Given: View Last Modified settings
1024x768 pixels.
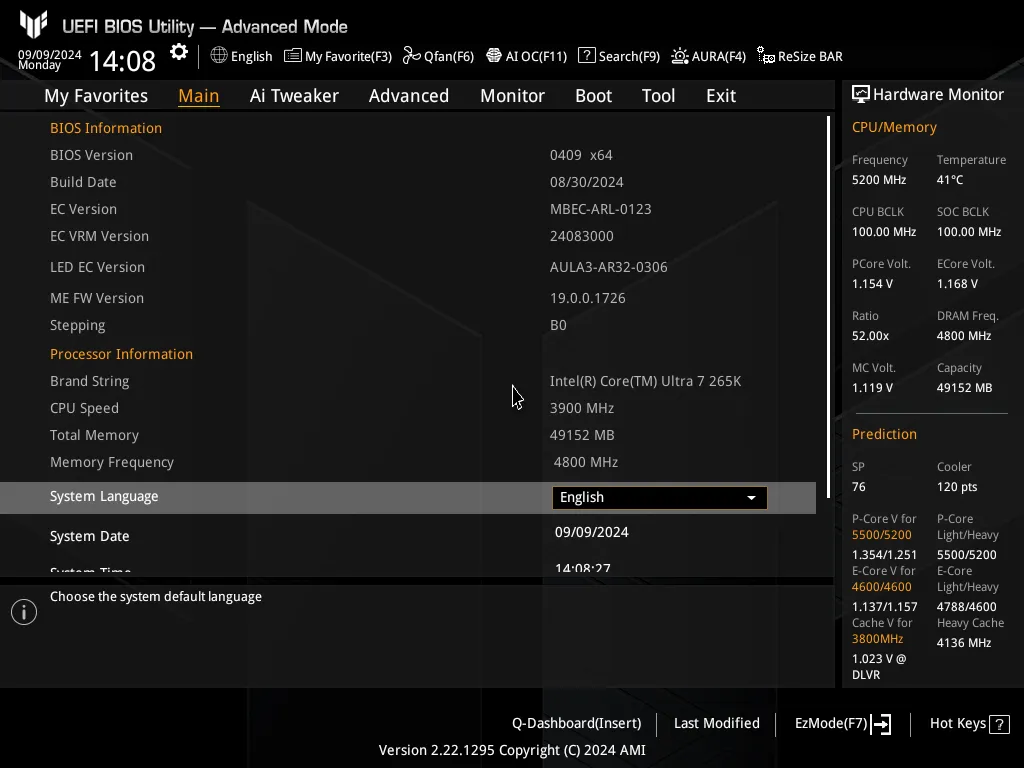Looking at the screenshot, I should 716,724.
